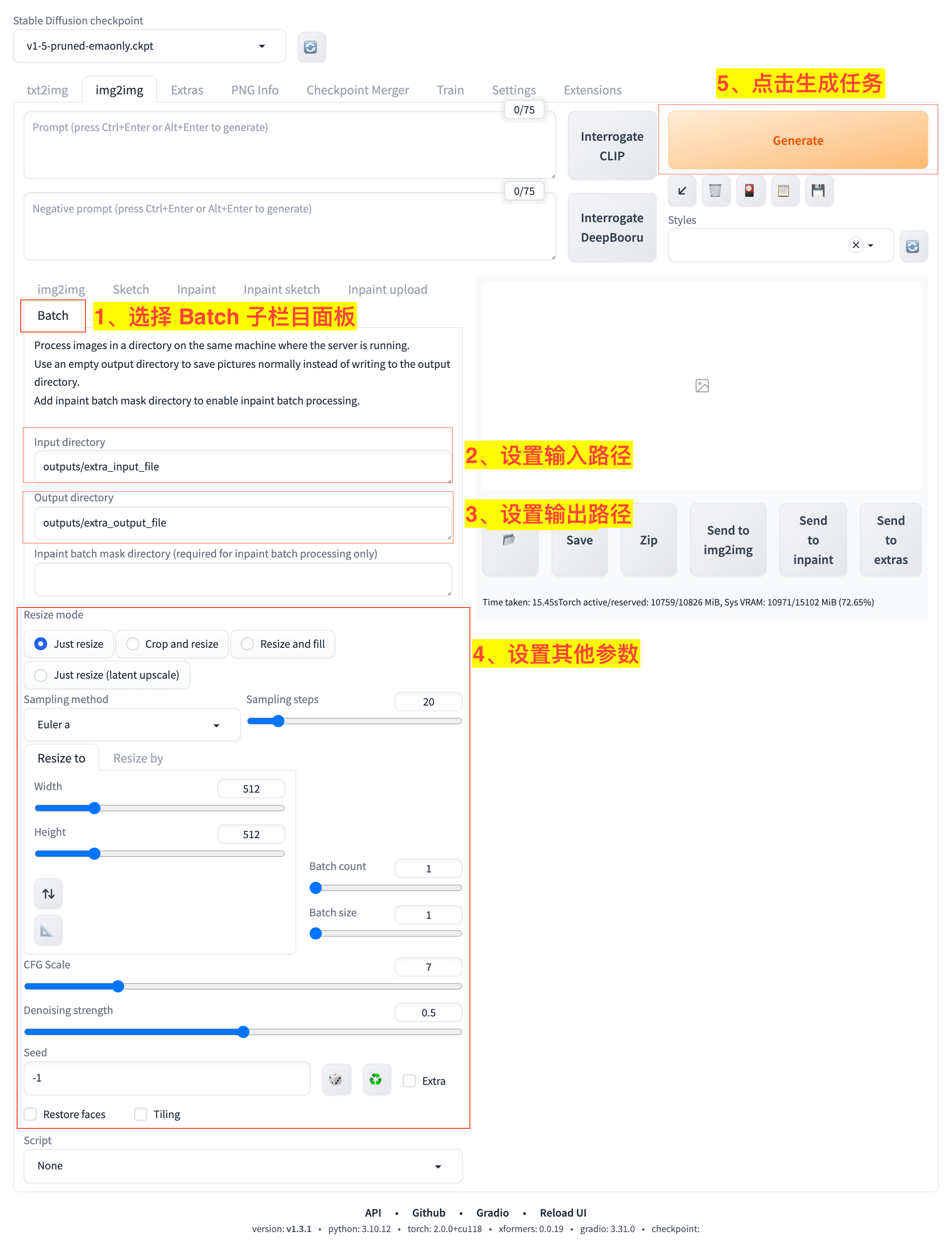Click the green recycle reuse seed icon
Viewport: 952px width, 1250px height.
[x=376, y=1080]
